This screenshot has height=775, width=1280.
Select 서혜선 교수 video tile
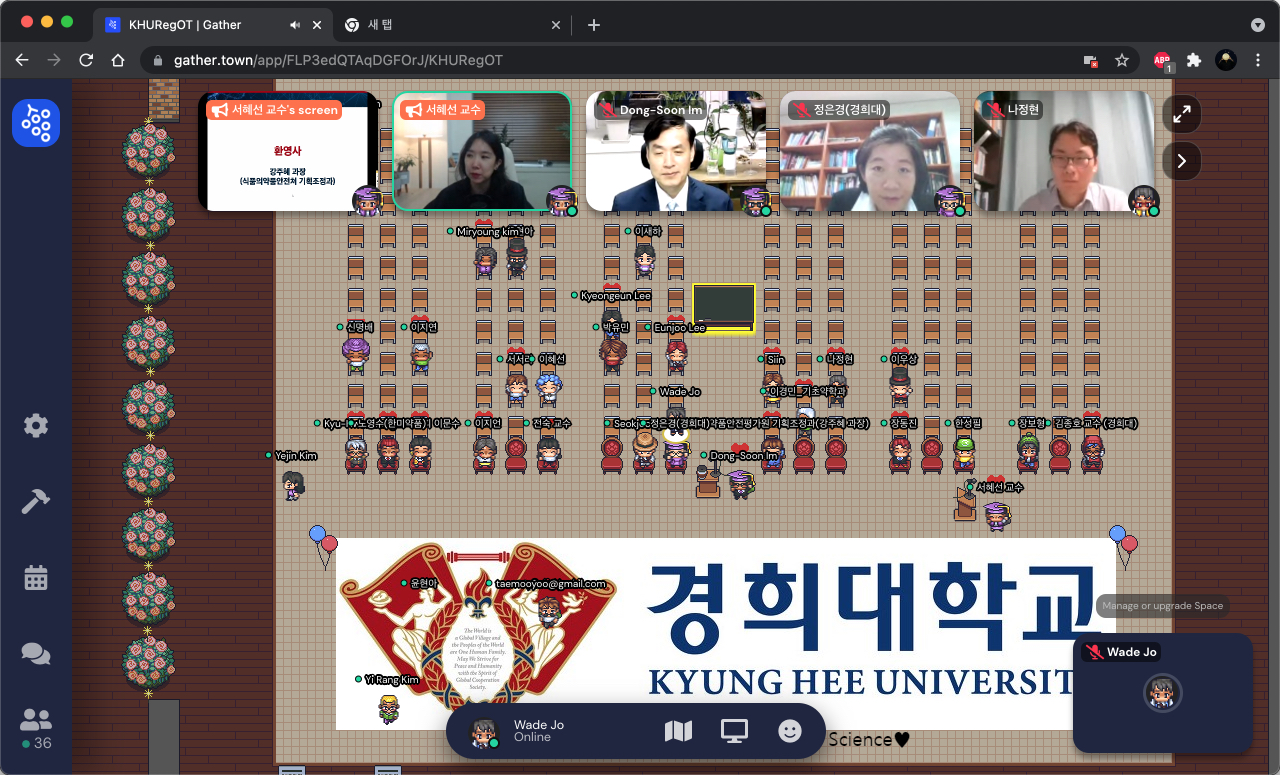481,151
